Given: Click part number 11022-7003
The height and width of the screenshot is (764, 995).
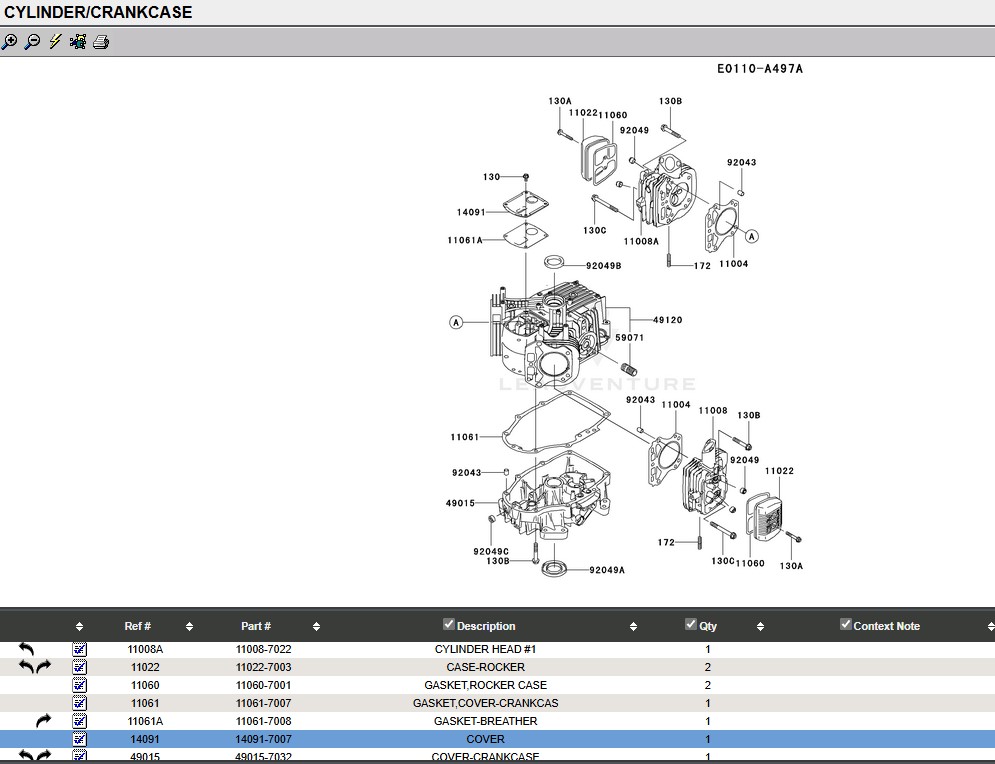Looking at the screenshot, I should point(263,667).
